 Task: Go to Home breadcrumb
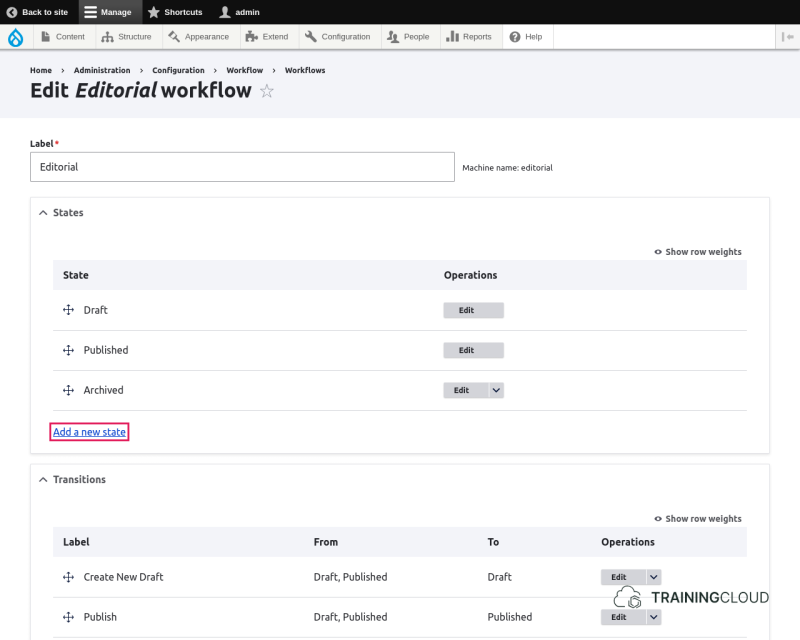(x=41, y=70)
